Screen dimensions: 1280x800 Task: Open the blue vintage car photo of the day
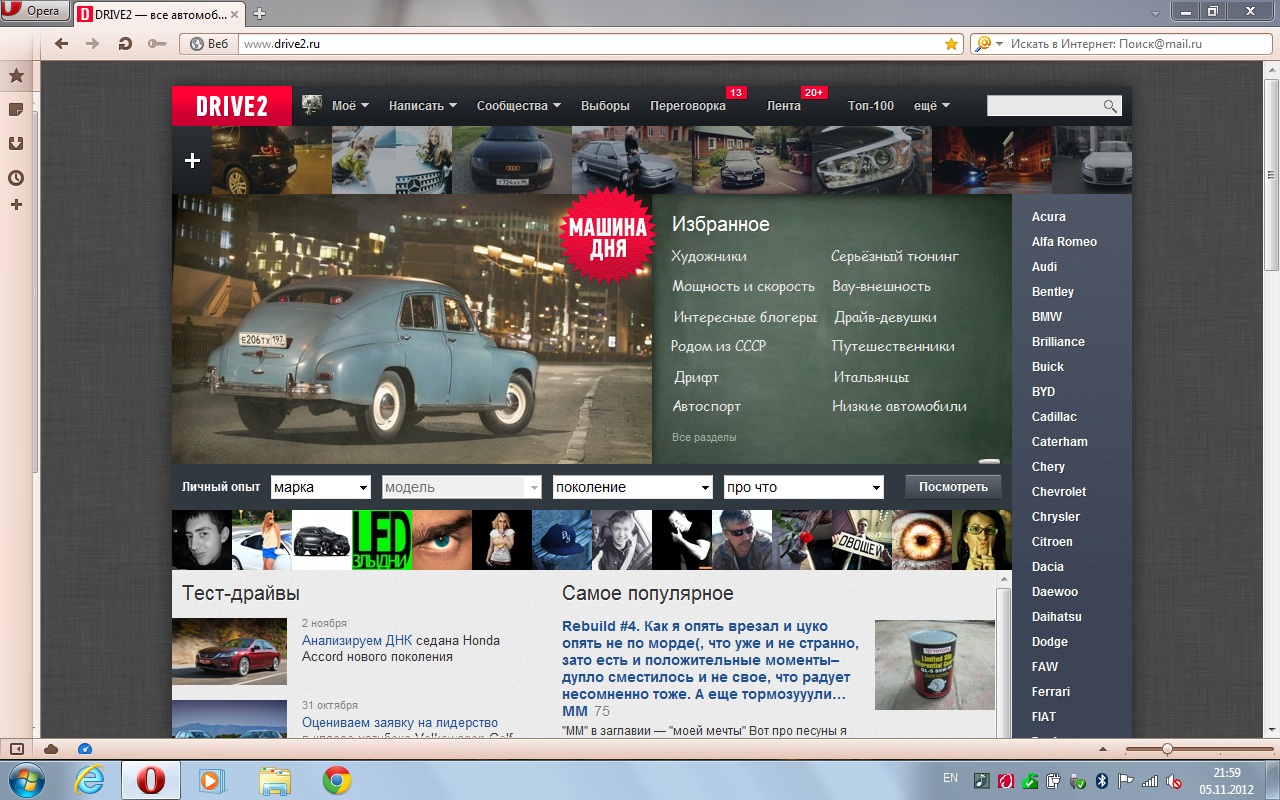click(x=412, y=329)
